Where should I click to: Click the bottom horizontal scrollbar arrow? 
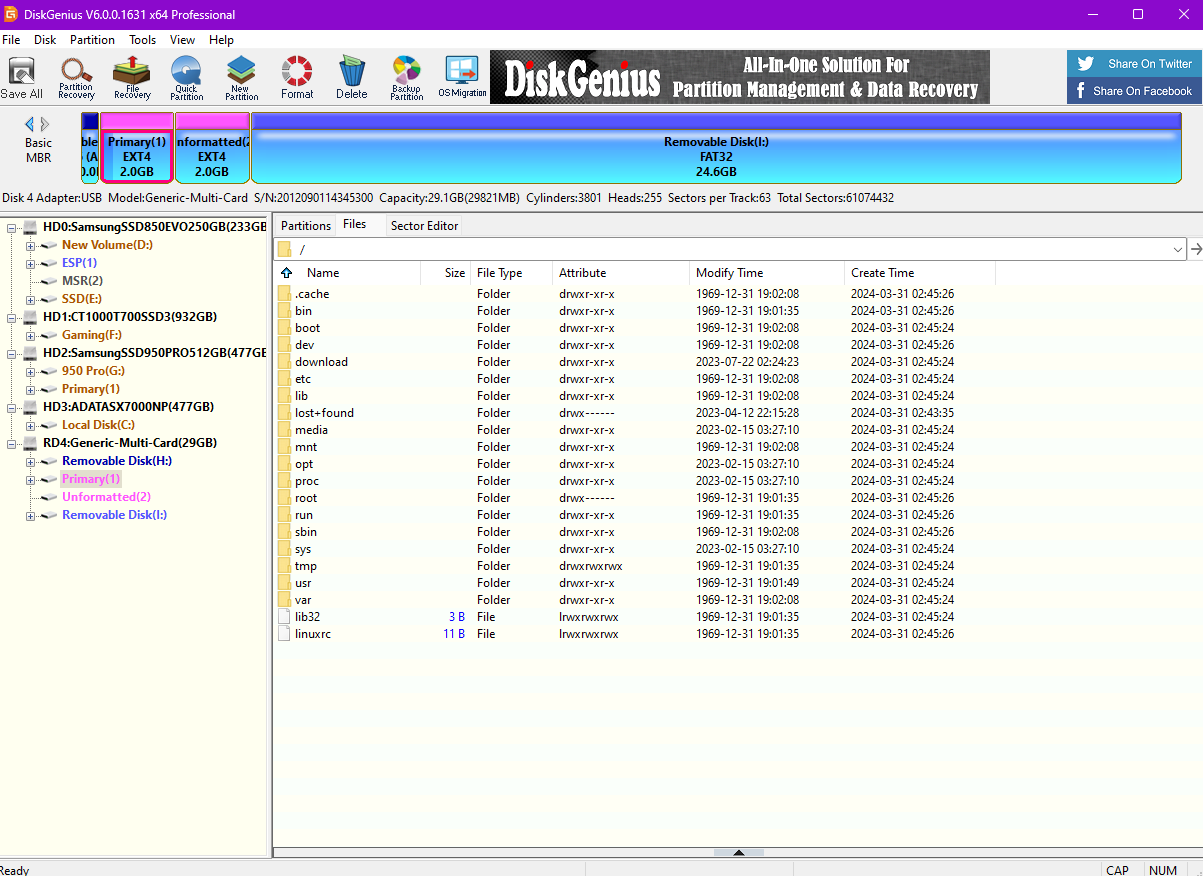tap(738, 852)
